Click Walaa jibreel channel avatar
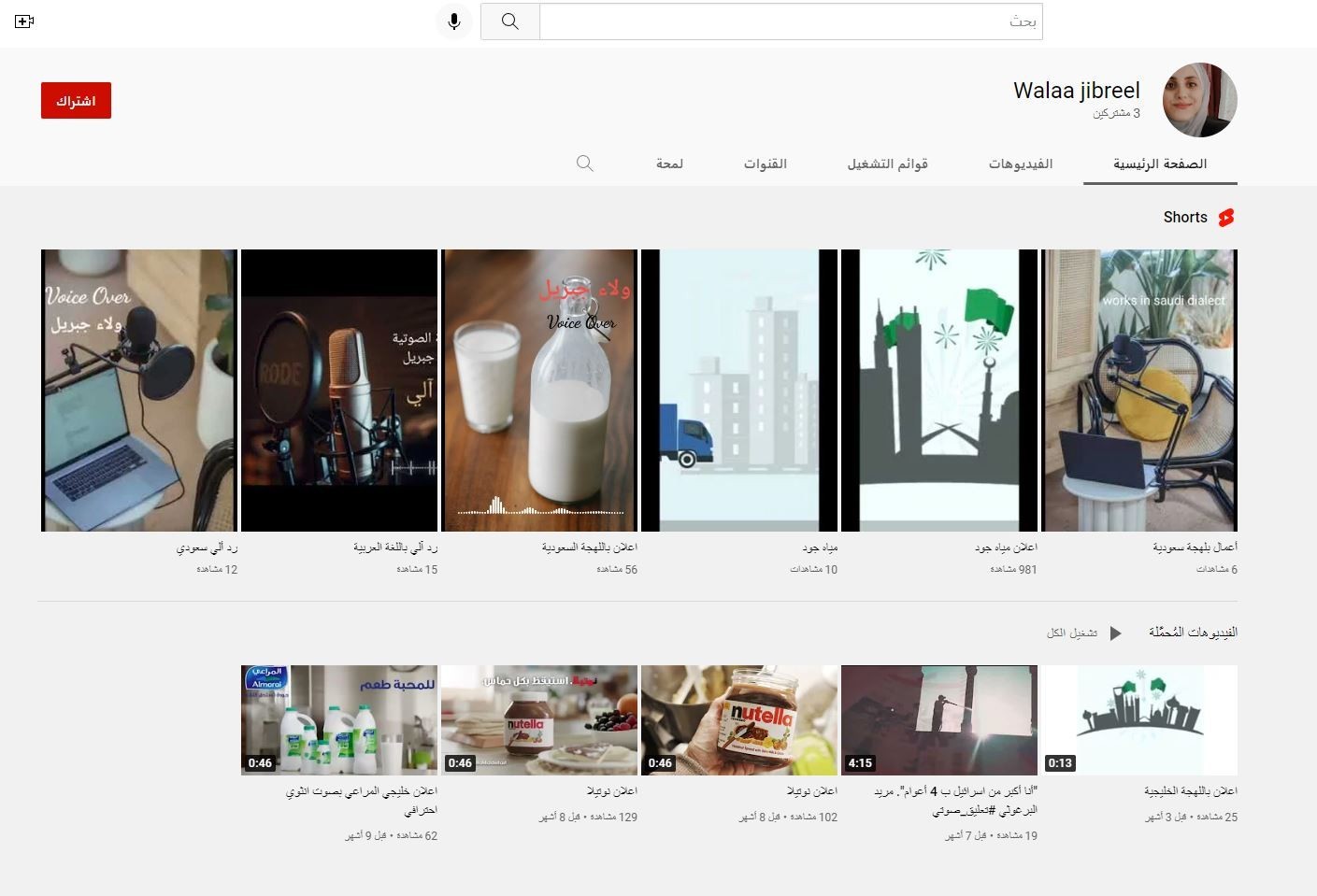The height and width of the screenshot is (896, 1317). pos(1199,100)
